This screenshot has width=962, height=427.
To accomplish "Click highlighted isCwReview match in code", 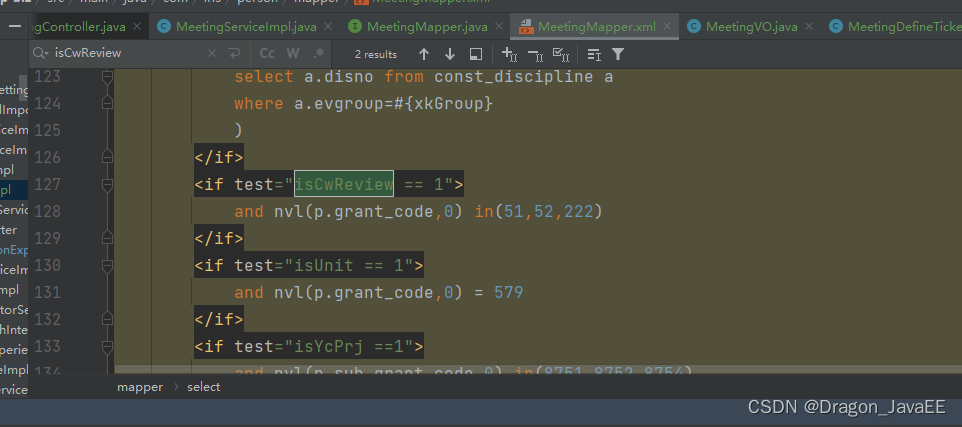I will pyautogui.click(x=344, y=184).
